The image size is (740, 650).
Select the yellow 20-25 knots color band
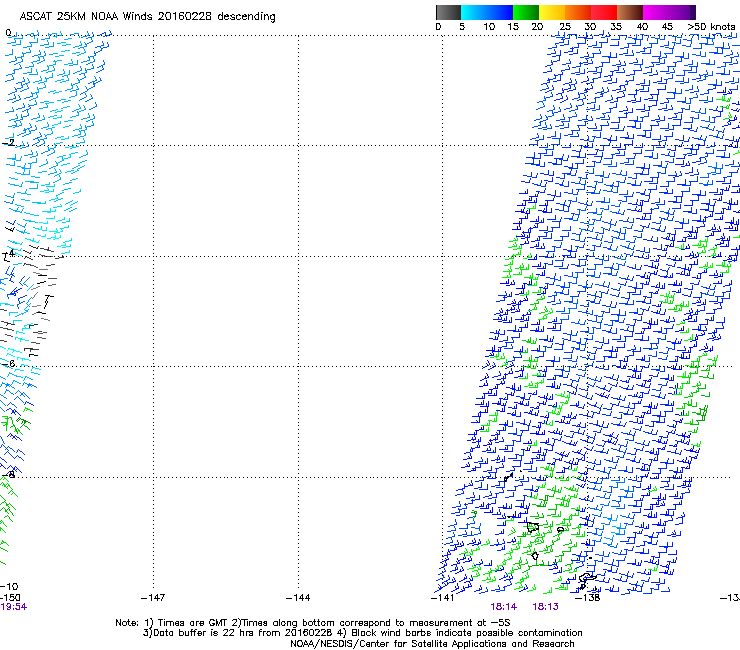552,12
